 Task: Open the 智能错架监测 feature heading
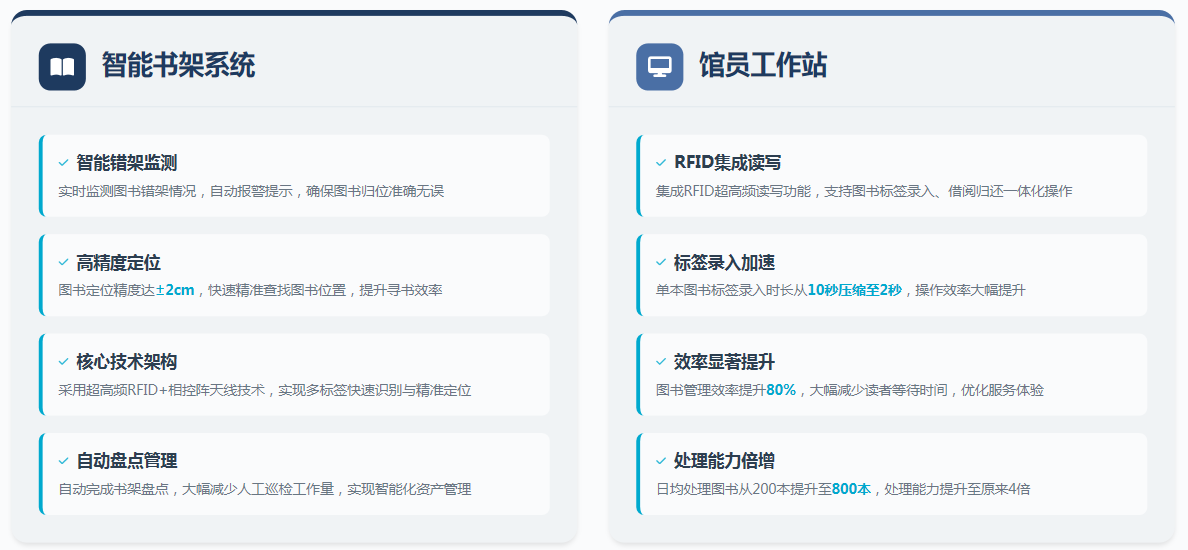[x=127, y=163]
